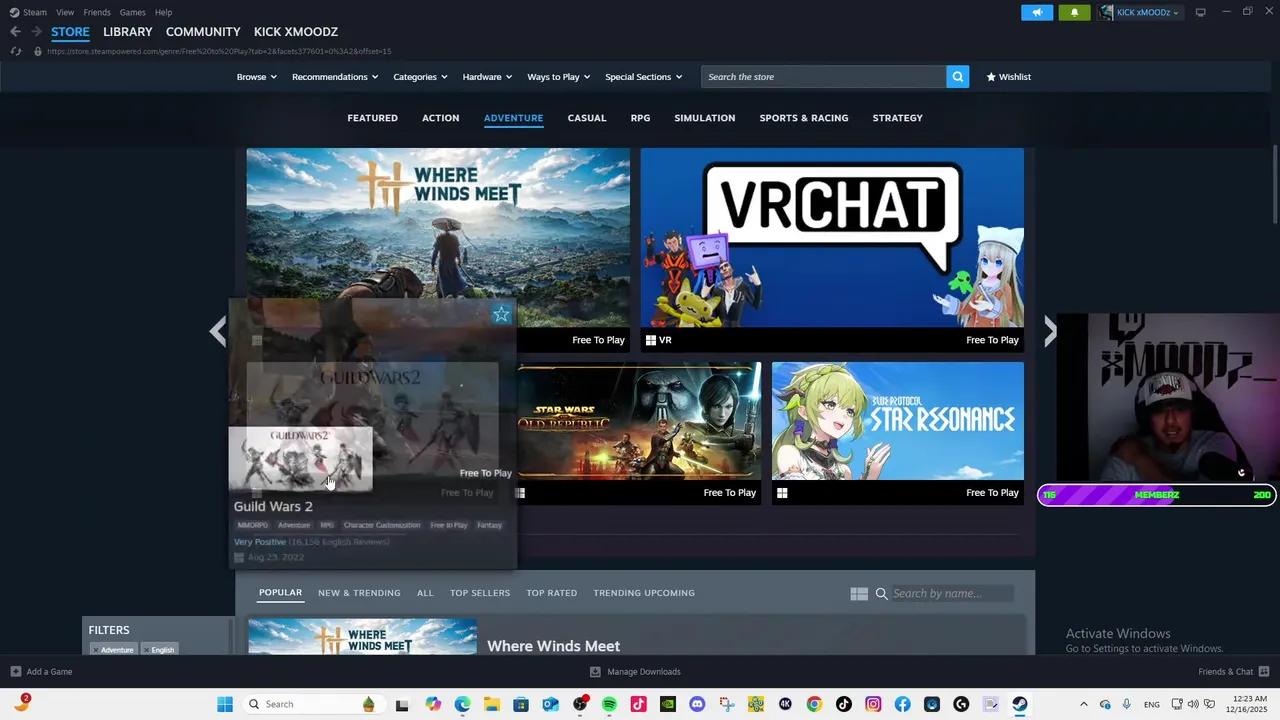Image resolution: width=1280 pixels, height=720 pixels.
Task: Click the blue magnifier store search button
Action: [x=957, y=77]
